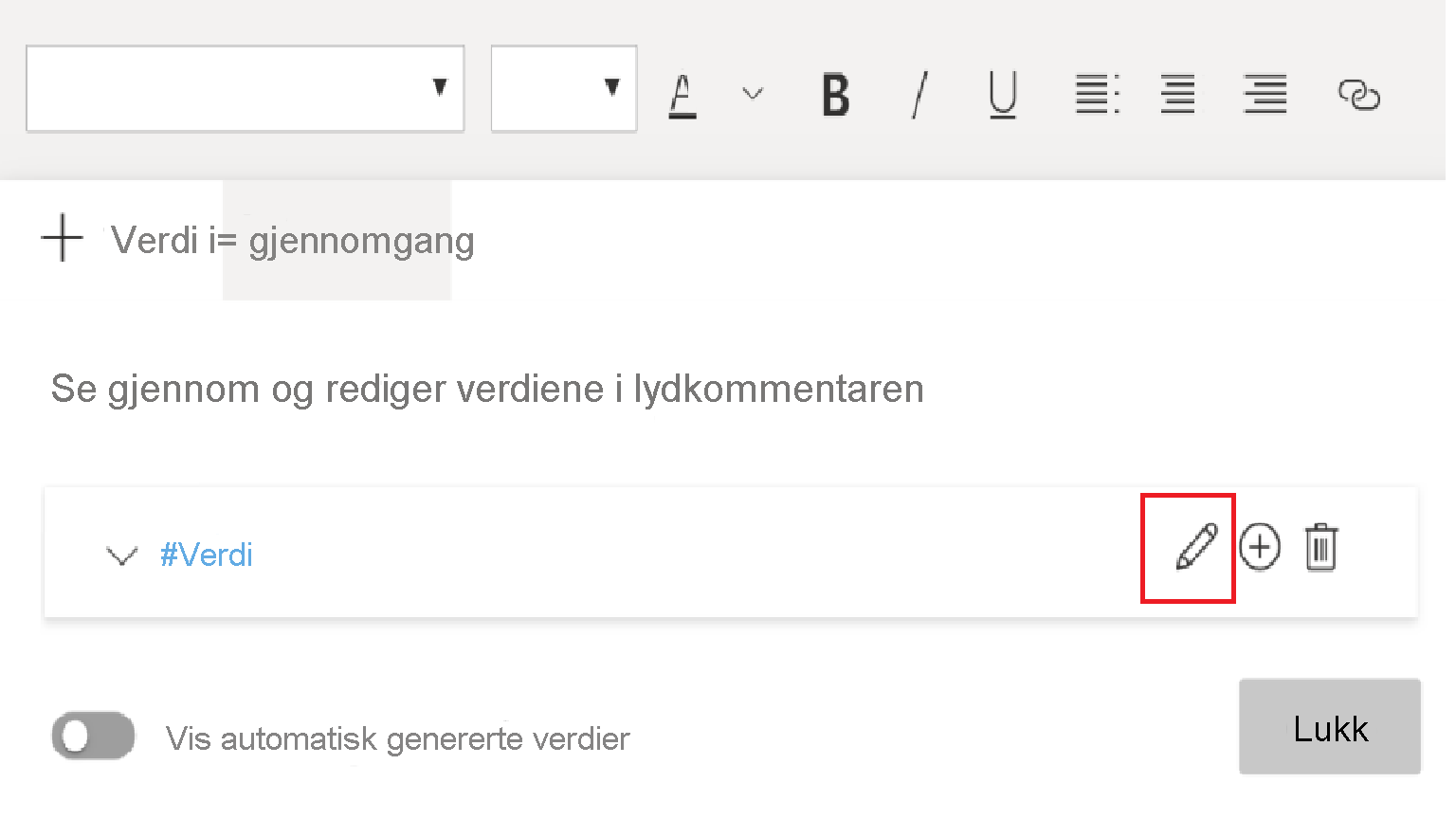Click the Lukk button
The image size is (1456, 819).
[x=1330, y=727]
